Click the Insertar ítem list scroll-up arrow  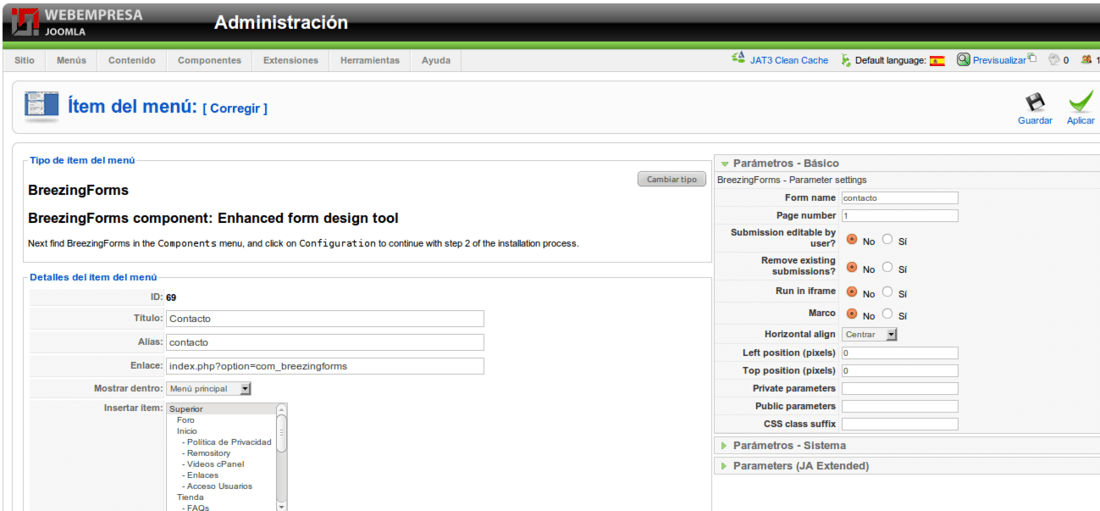pyautogui.click(x=281, y=409)
